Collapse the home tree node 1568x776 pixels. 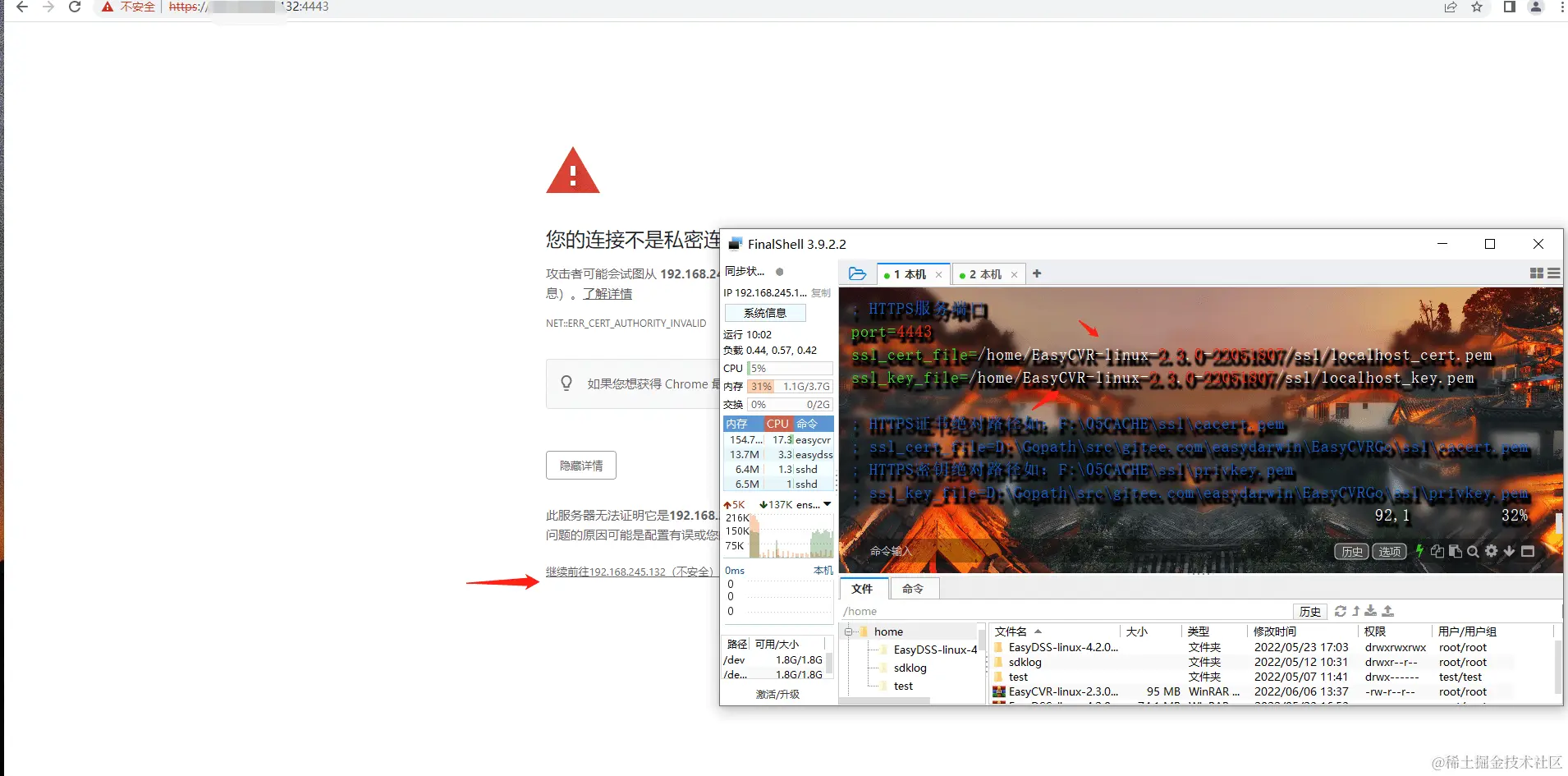coord(848,631)
